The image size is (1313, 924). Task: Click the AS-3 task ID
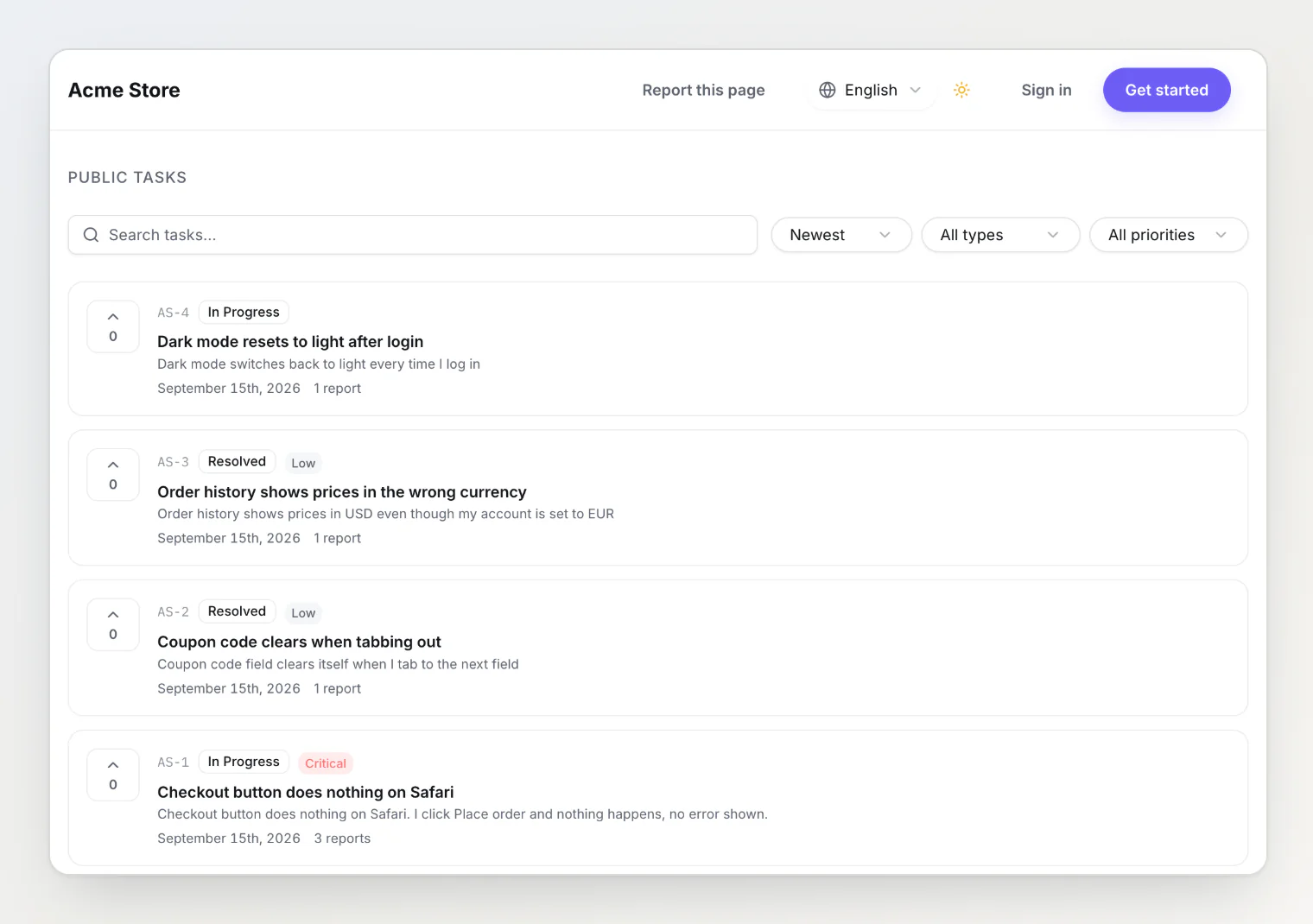[x=173, y=462]
